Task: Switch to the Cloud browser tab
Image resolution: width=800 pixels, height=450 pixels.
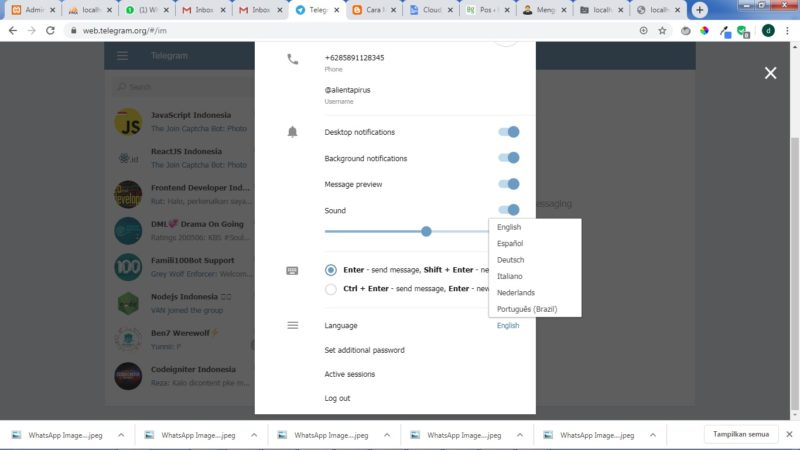Action: [431, 10]
